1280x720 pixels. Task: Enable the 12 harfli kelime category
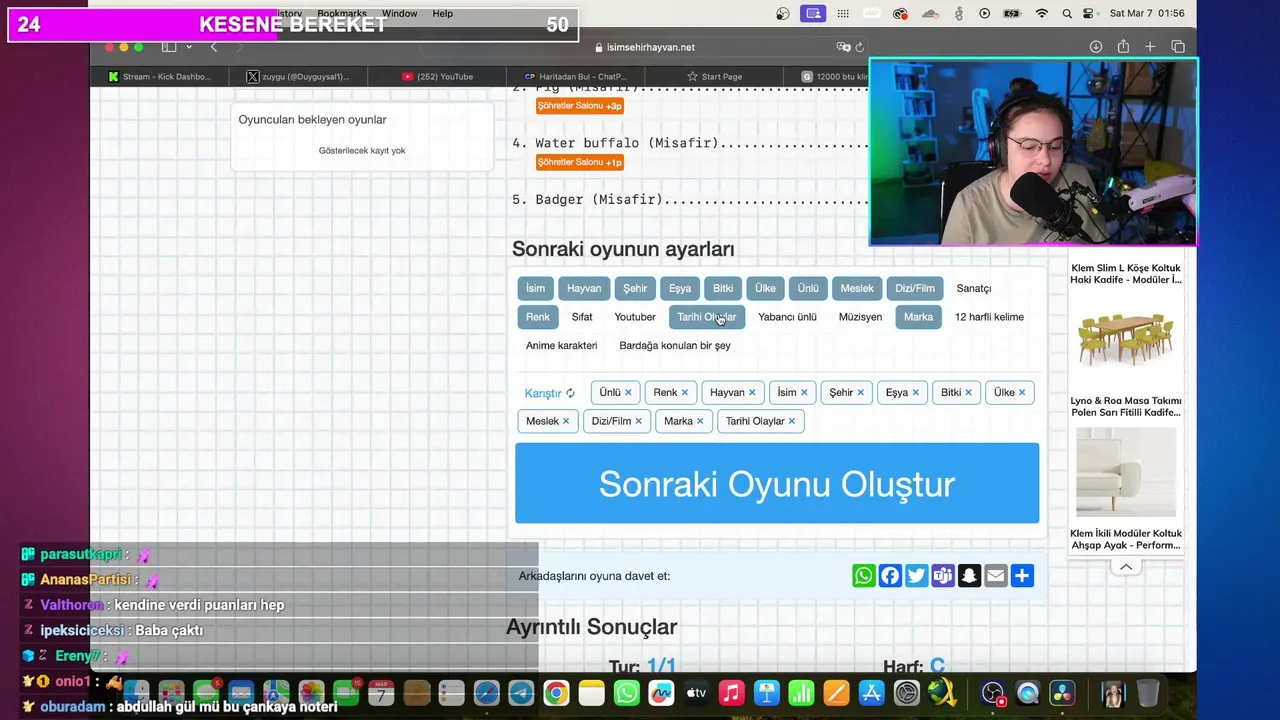989,317
